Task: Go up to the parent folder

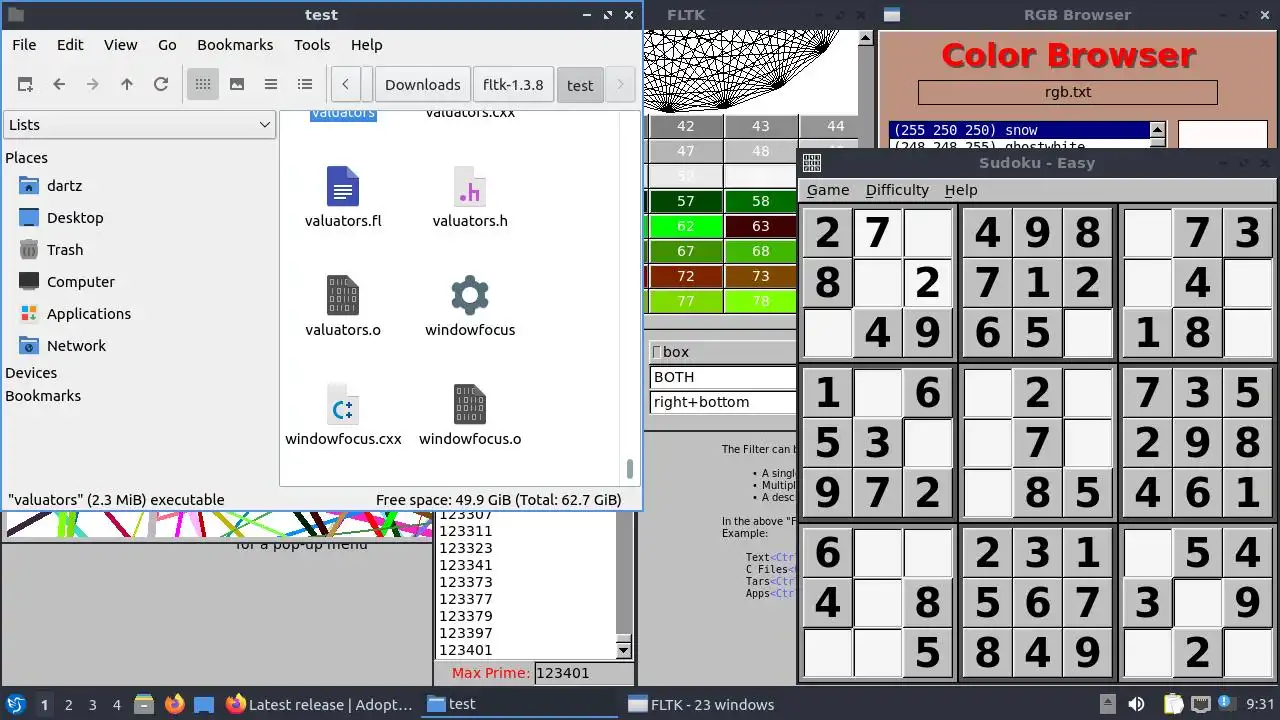Action: coord(127,85)
